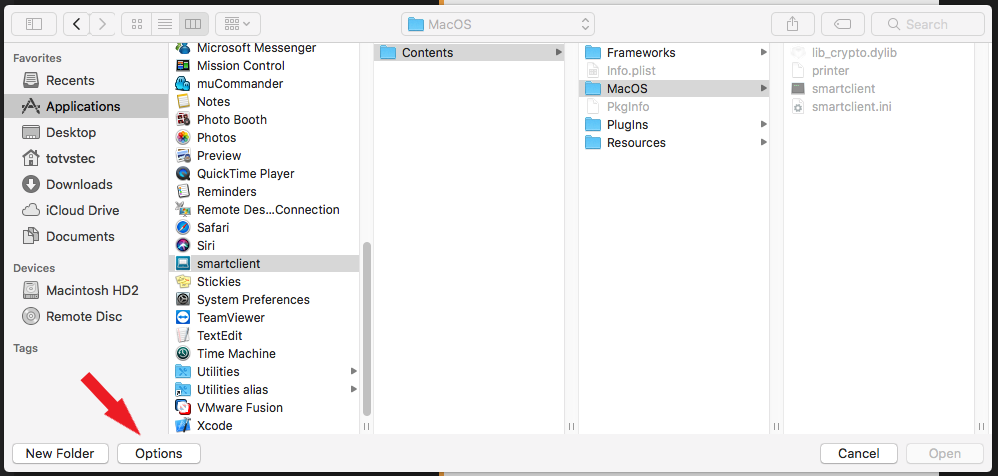998x476 pixels.
Task: Select the Mission Control app icon
Action: tap(183, 66)
